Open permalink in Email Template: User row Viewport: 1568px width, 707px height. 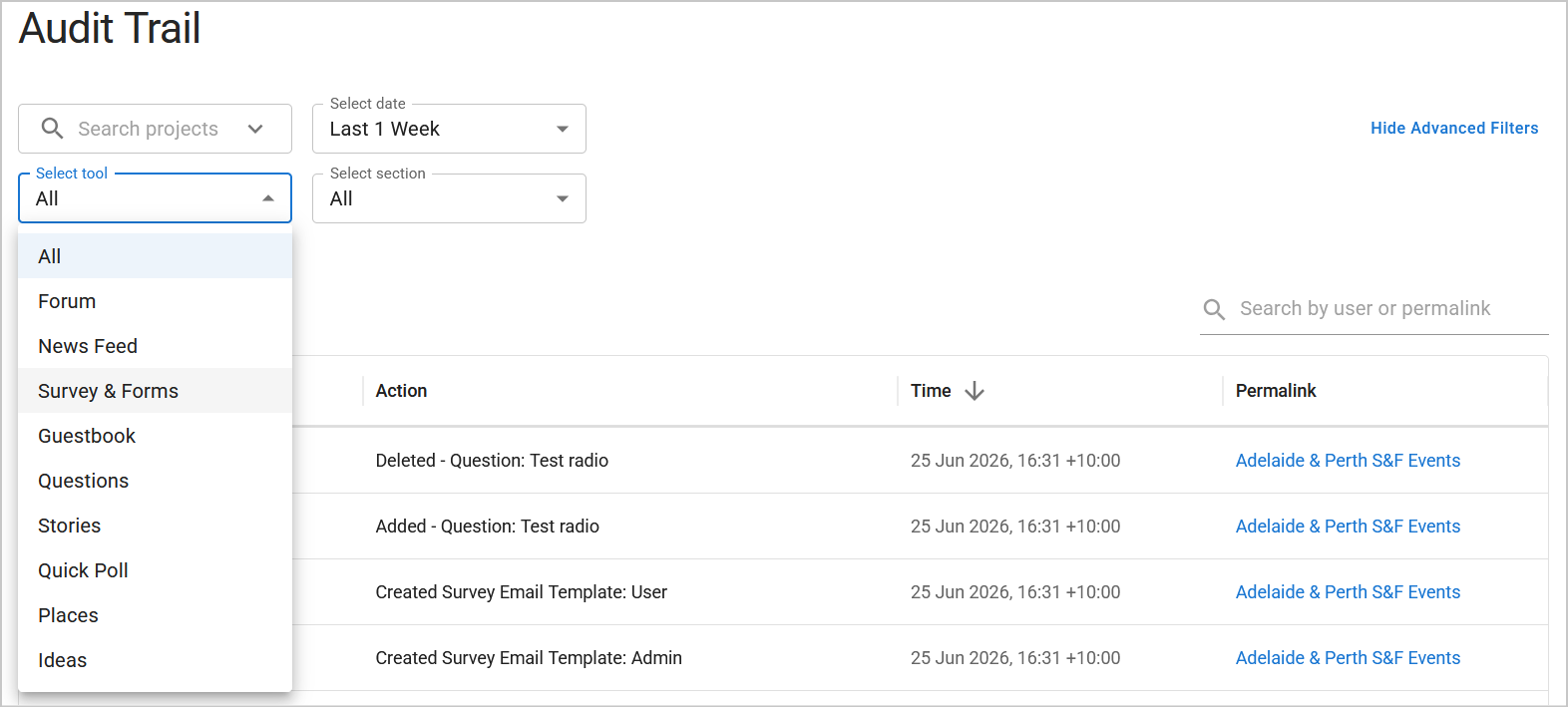[x=1348, y=592]
